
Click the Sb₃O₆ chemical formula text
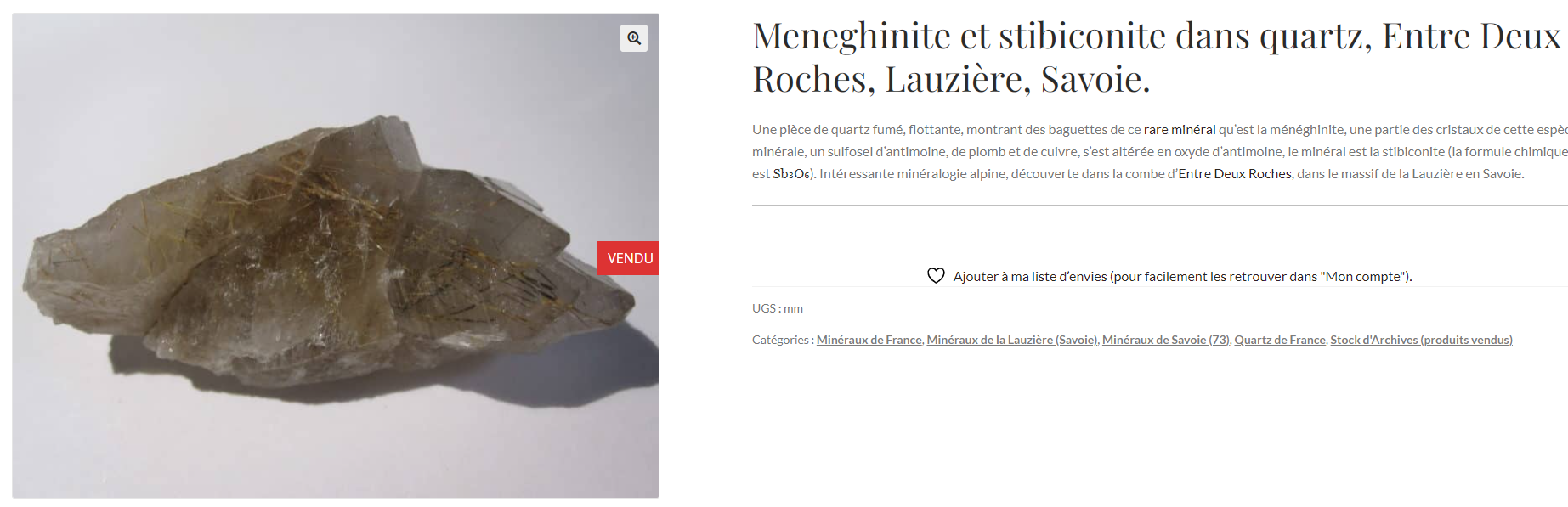click(x=791, y=174)
